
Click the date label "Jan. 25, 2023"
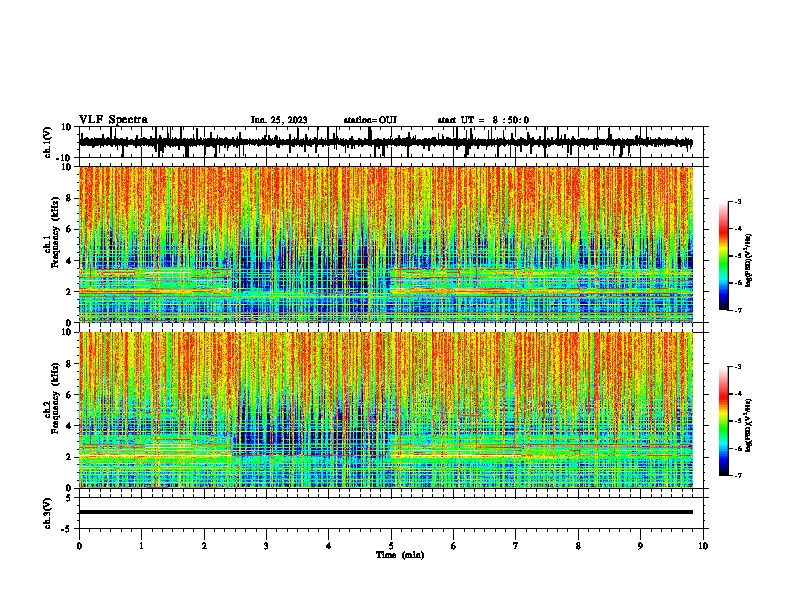coord(279,120)
